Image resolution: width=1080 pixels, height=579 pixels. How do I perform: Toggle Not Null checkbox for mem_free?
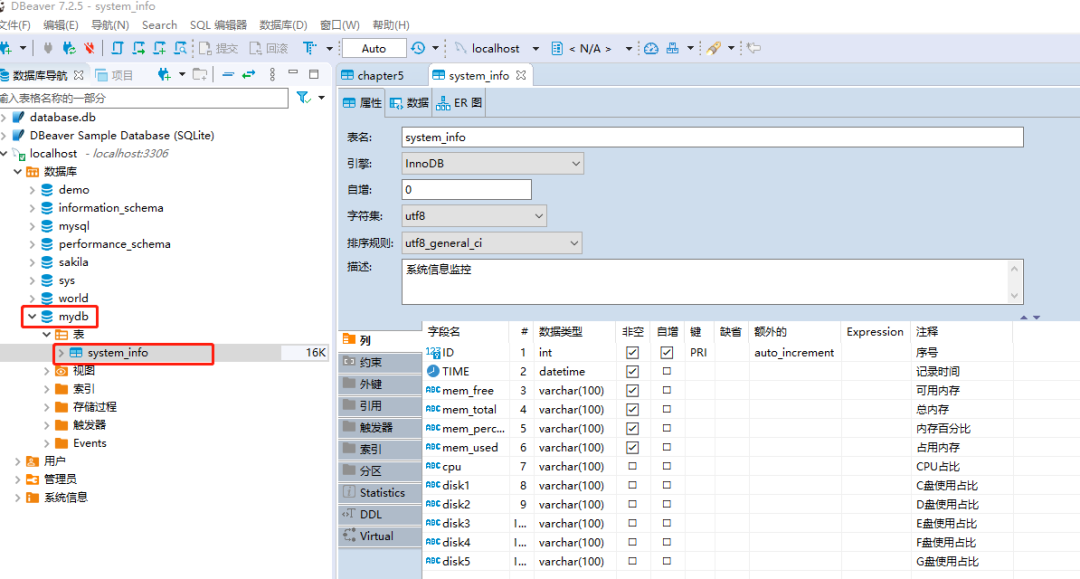click(632, 390)
